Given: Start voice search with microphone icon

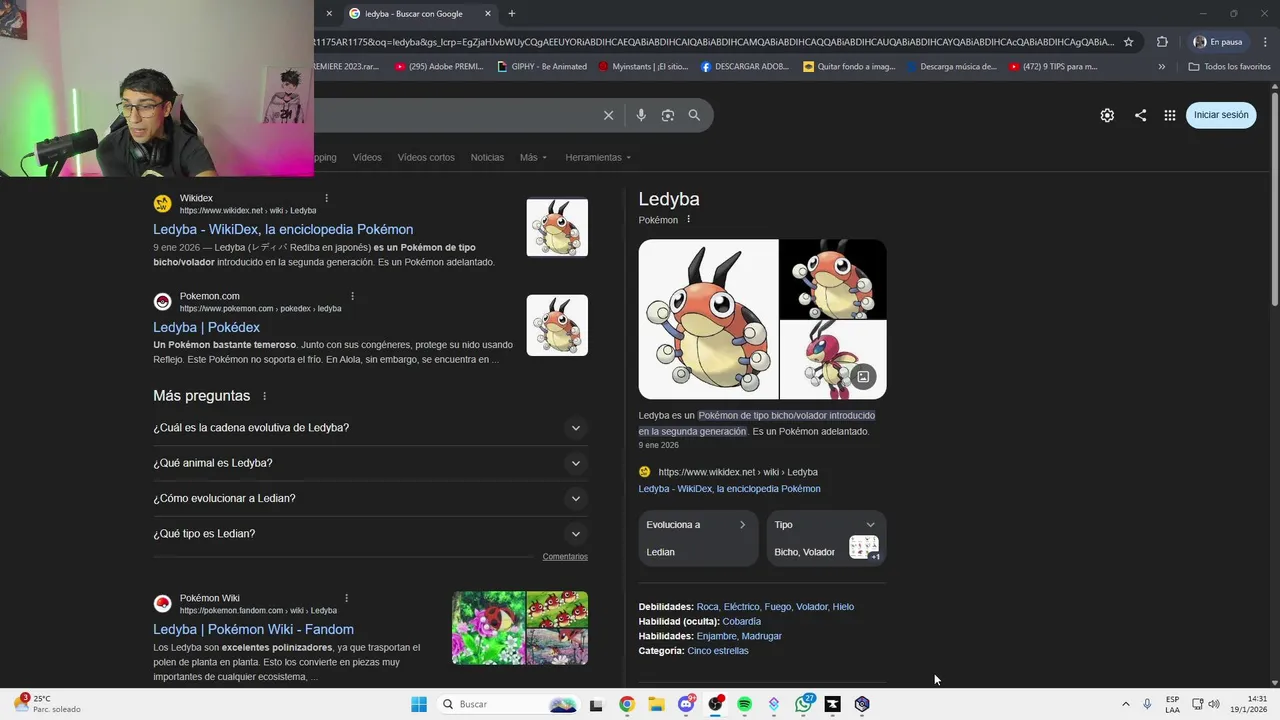Looking at the screenshot, I should (x=641, y=115).
